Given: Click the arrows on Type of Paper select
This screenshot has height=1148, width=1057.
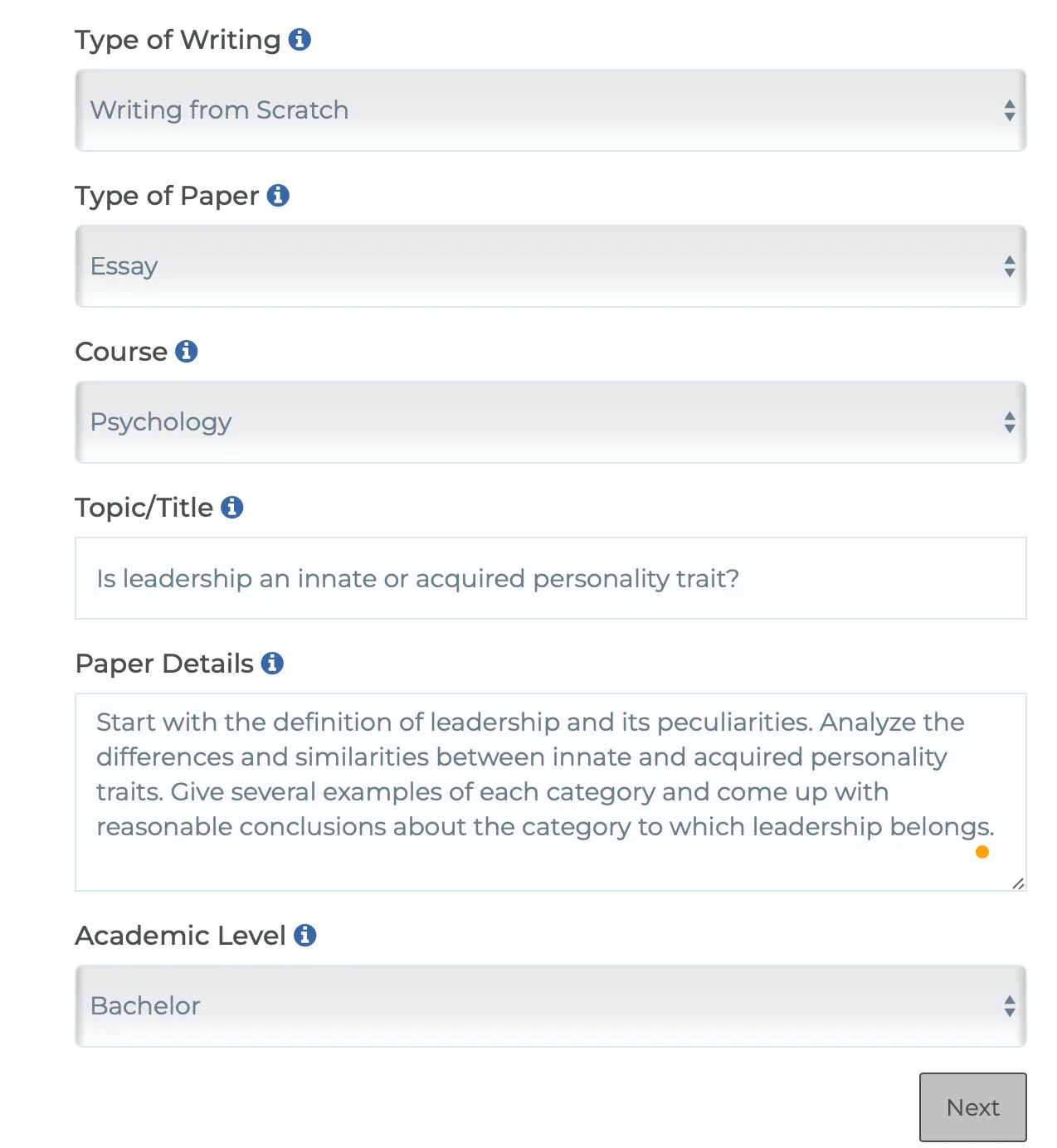Looking at the screenshot, I should [x=1010, y=266].
